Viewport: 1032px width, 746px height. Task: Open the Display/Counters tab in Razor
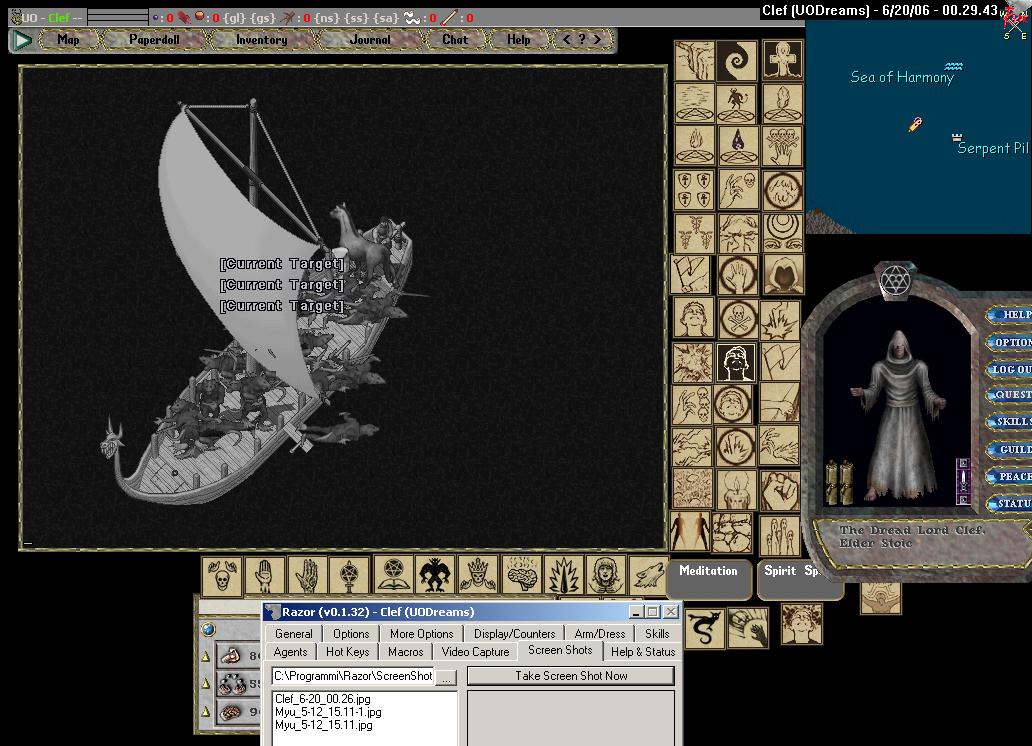[515, 633]
